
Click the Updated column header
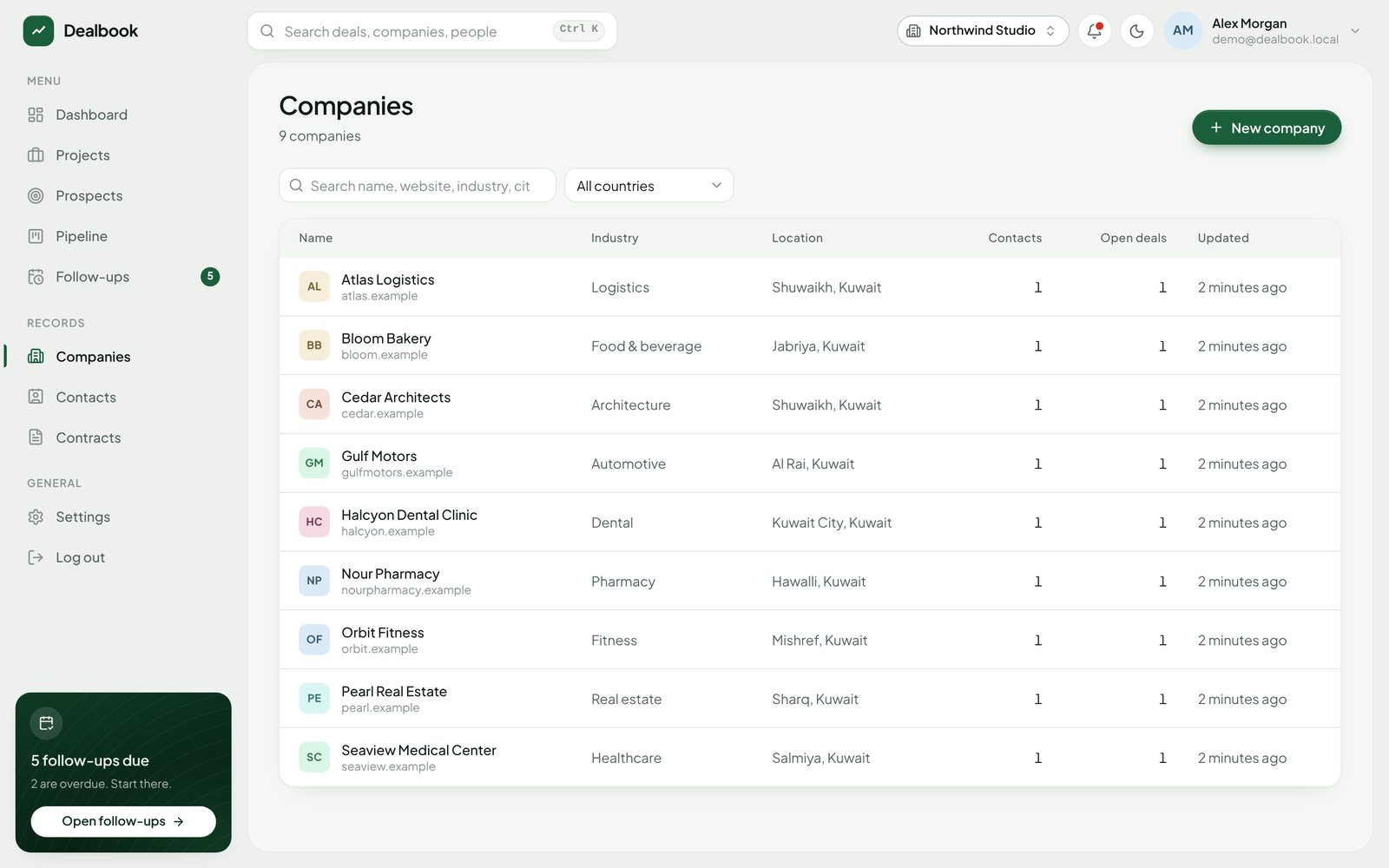pyautogui.click(x=1223, y=238)
